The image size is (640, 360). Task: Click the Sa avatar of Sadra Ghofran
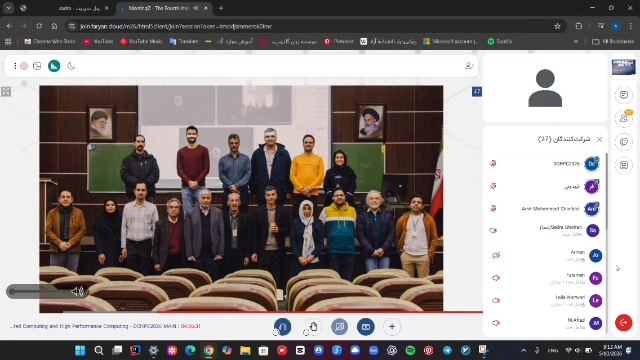pos(593,231)
